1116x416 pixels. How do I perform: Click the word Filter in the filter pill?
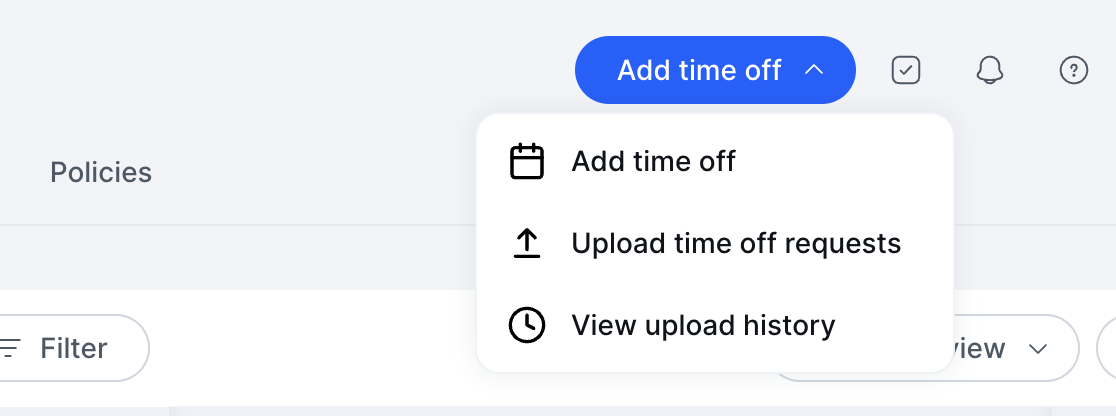[x=73, y=348]
